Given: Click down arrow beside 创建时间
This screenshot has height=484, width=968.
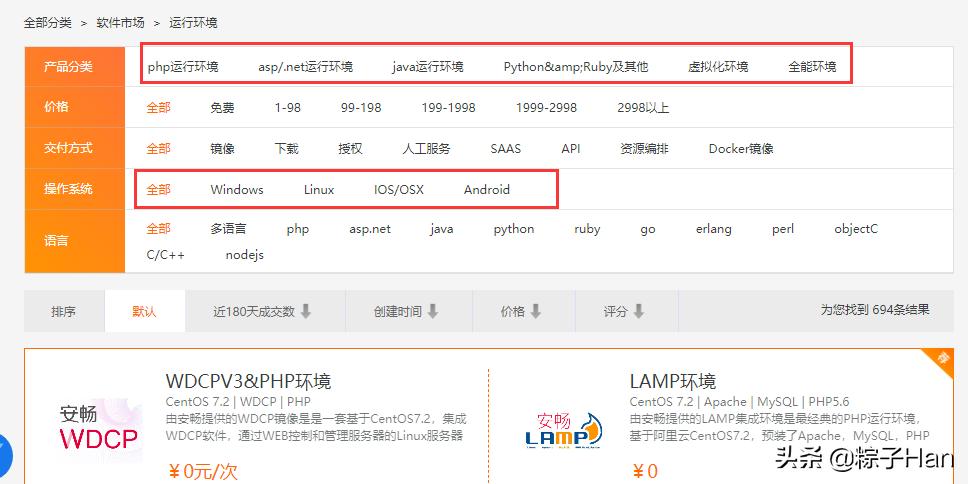Looking at the screenshot, I should [x=433, y=311].
